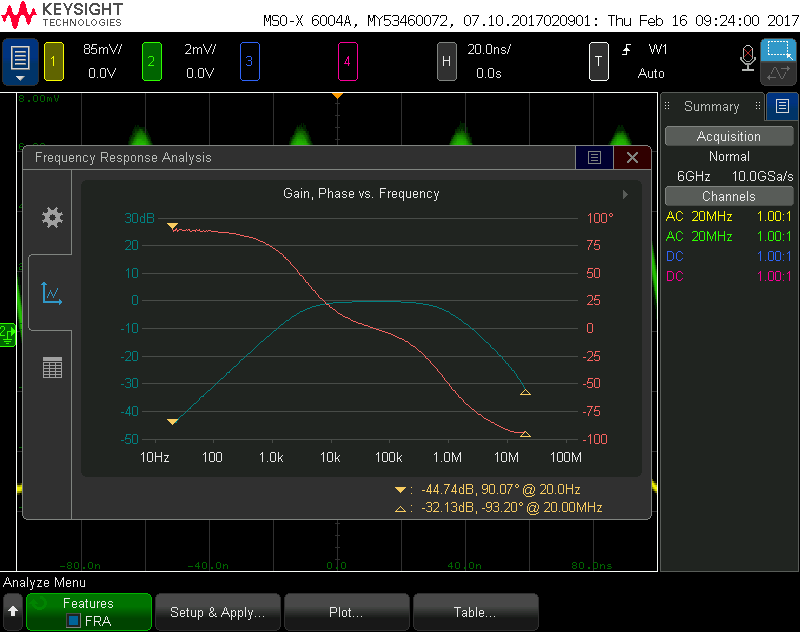Screen dimensions: 800x632
Task: Expand the Gain, Phase vs. Frequency chart options
Action: [x=625, y=194]
